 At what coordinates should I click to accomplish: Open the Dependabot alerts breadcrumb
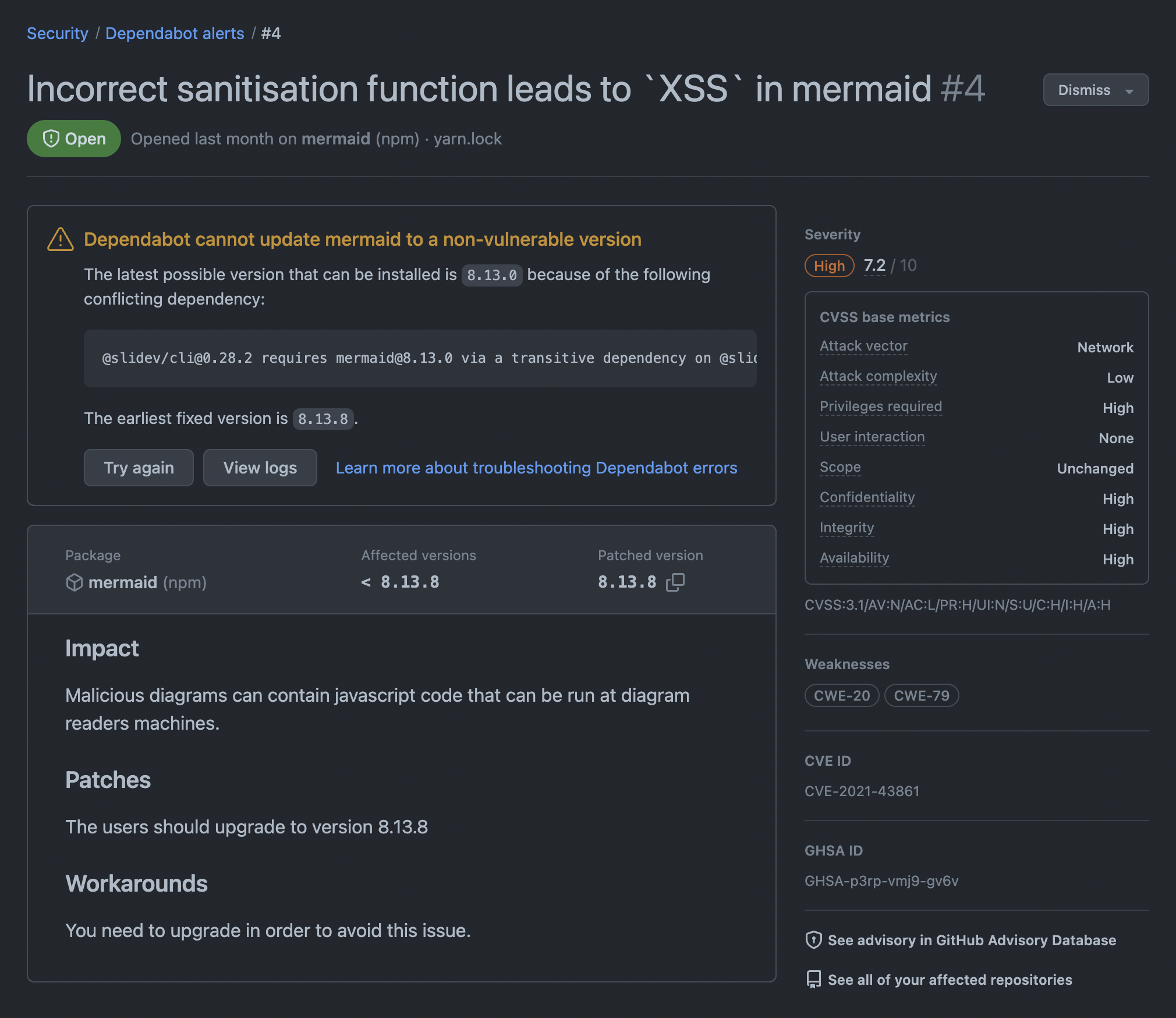point(175,33)
